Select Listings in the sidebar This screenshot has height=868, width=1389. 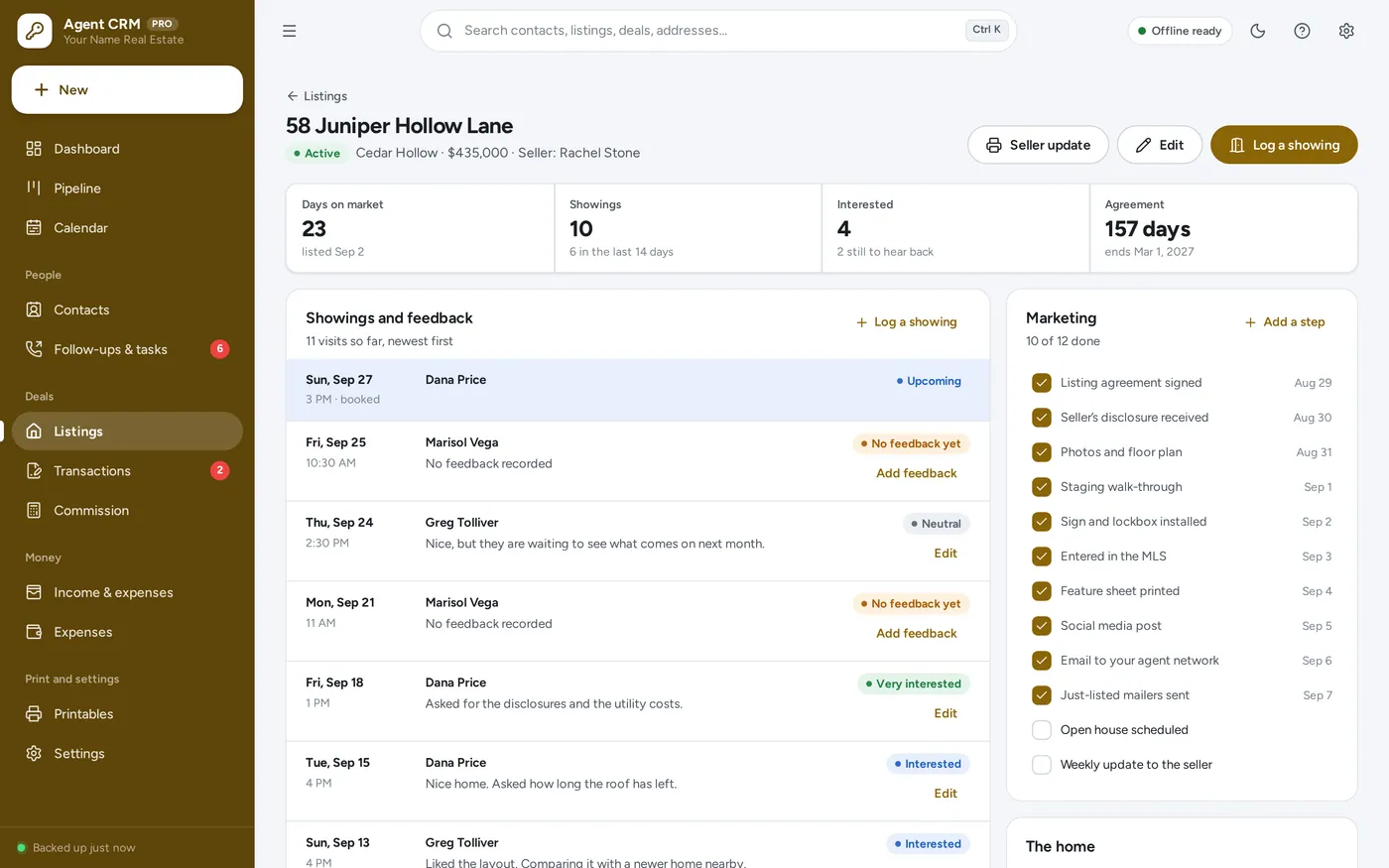(127, 432)
